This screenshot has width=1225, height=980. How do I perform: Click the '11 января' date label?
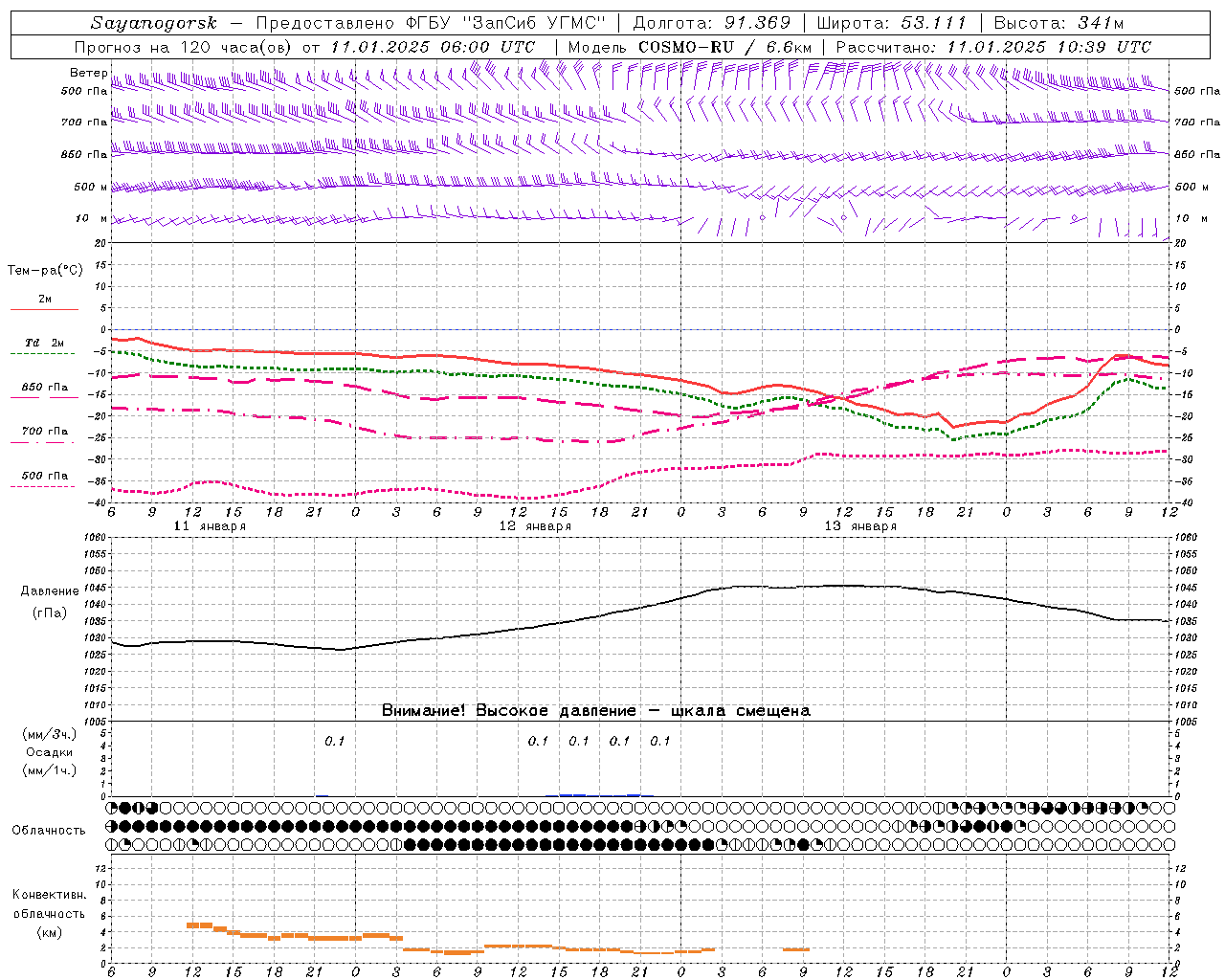click(210, 526)
